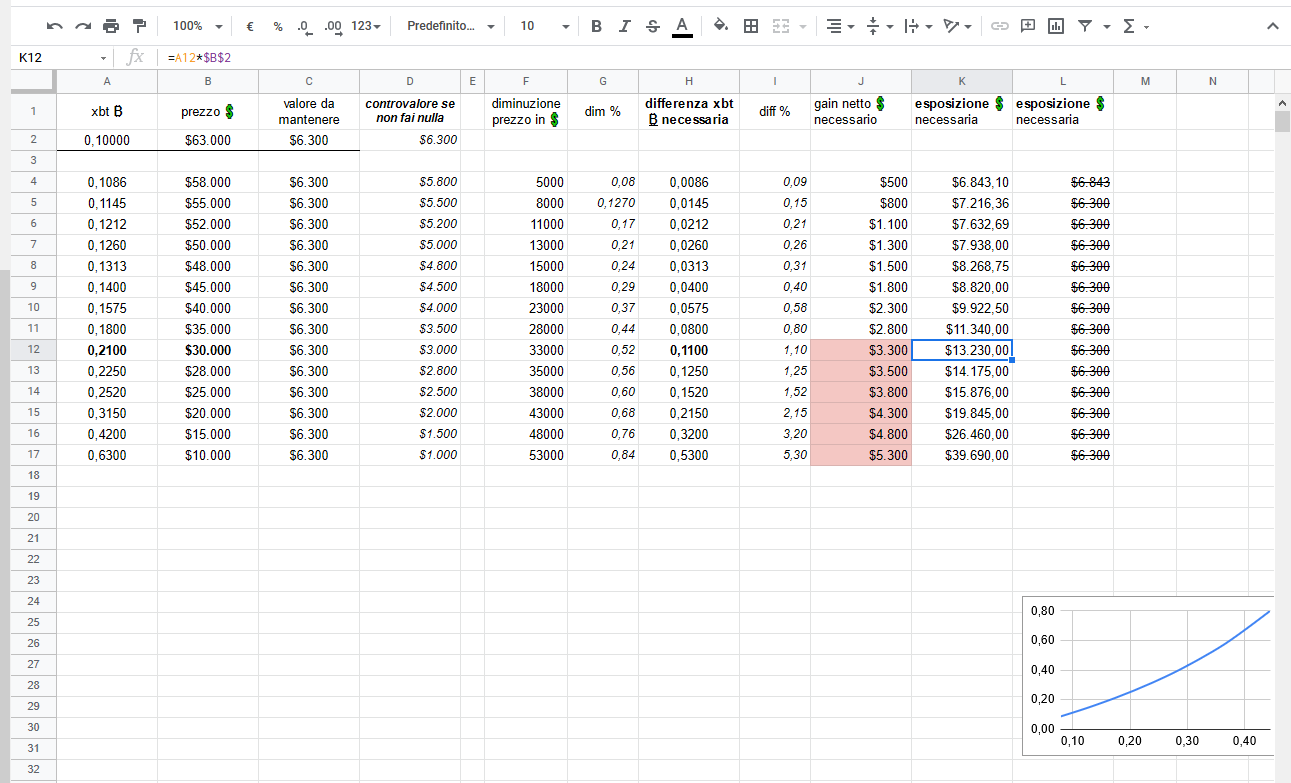
Task: Undo the last action
Action: point(55,26)
